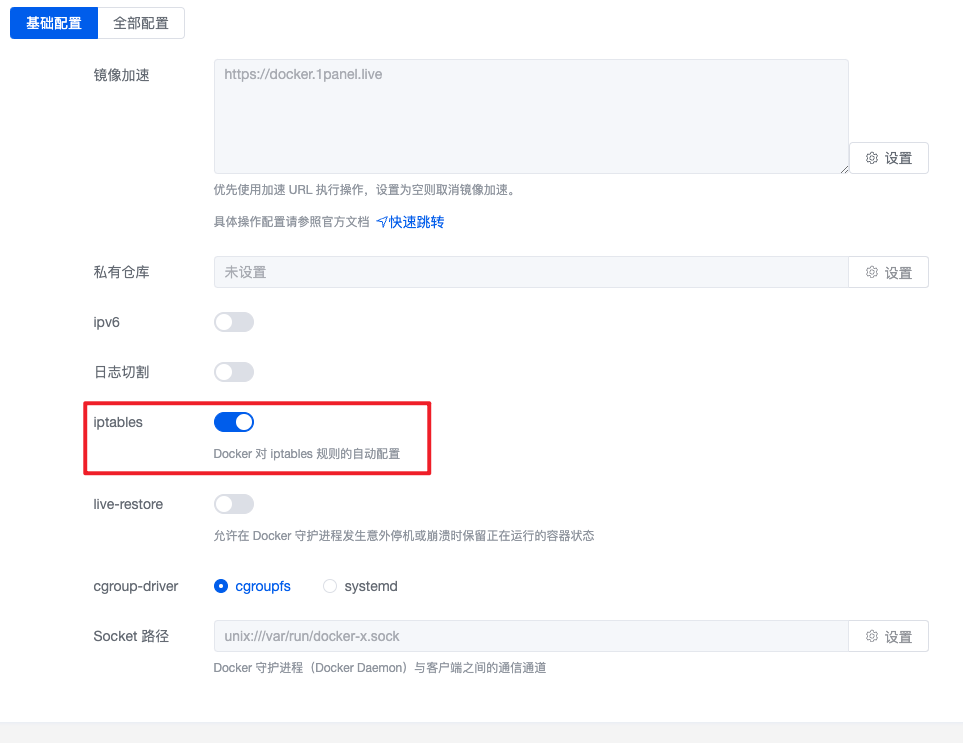Disable the iptables switch
The image size is (963, 743).
(233, 422)
